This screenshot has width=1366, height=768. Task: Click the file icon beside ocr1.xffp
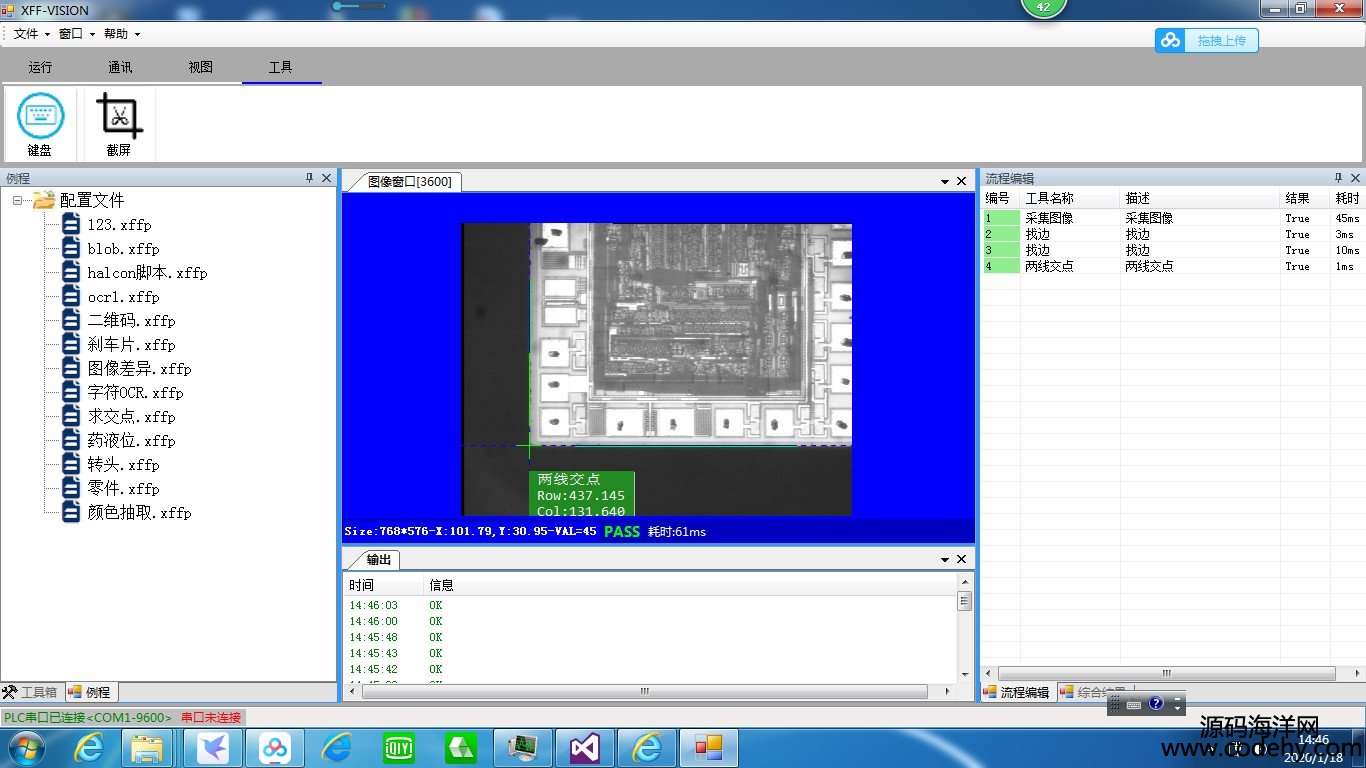tap(71, 296)
